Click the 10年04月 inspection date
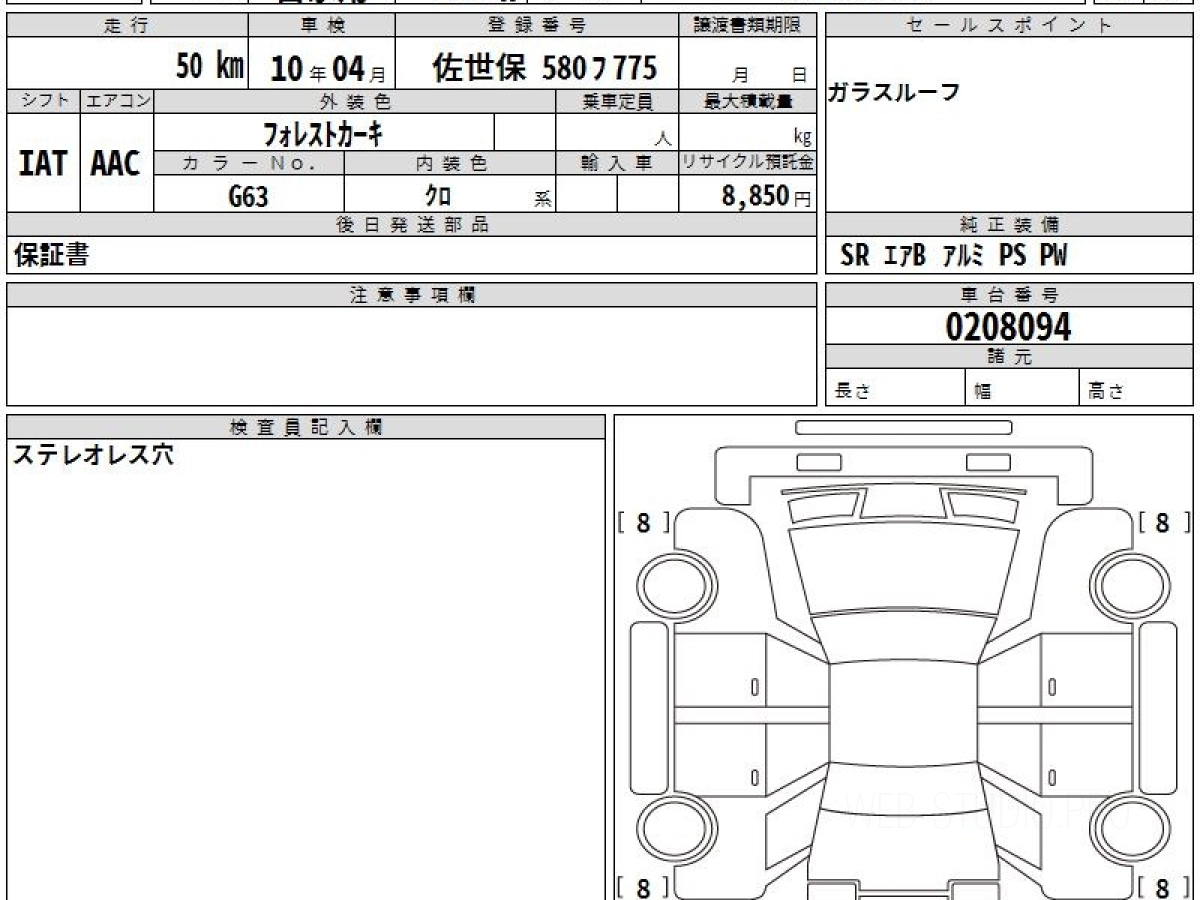 [320, 69]
